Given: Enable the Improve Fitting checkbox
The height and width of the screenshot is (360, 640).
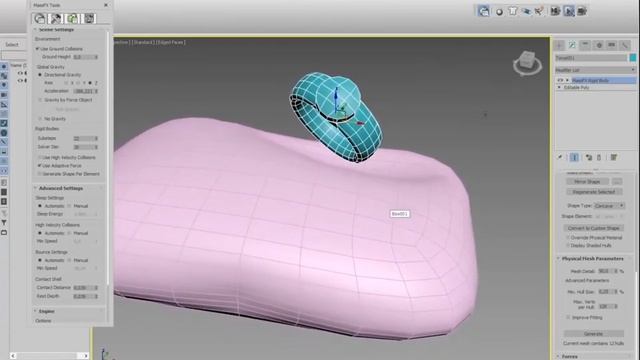Looking at the screenshot, I should point(568,317).
